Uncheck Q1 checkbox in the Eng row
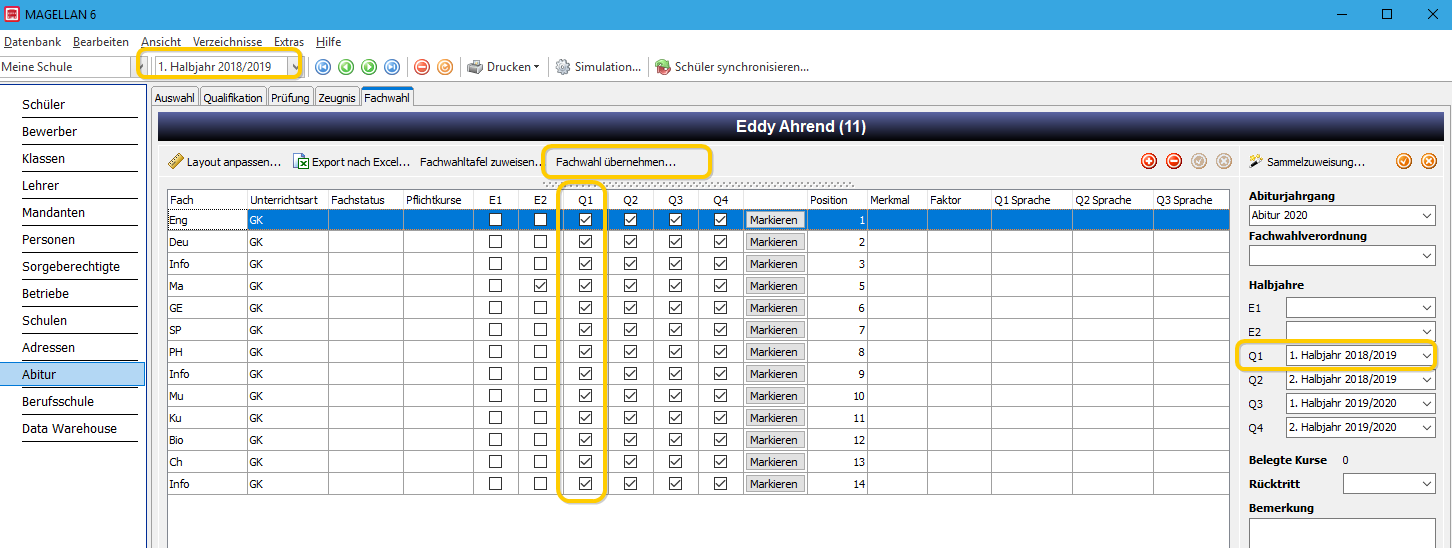1452x548 pixels. 586,220
